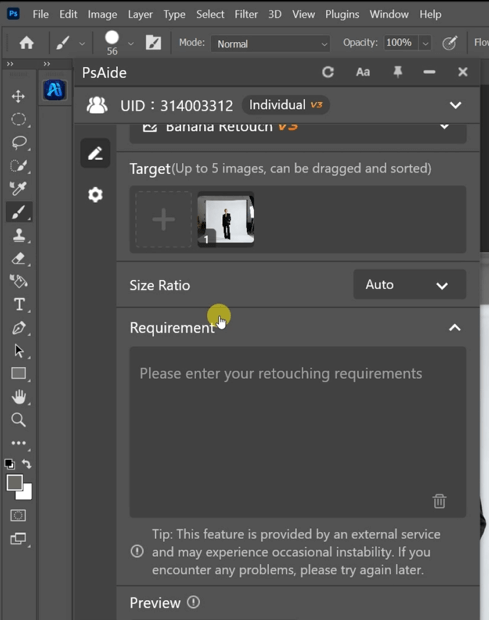Select the Hand tool
489x620 pixels.
tap(19, 397)
